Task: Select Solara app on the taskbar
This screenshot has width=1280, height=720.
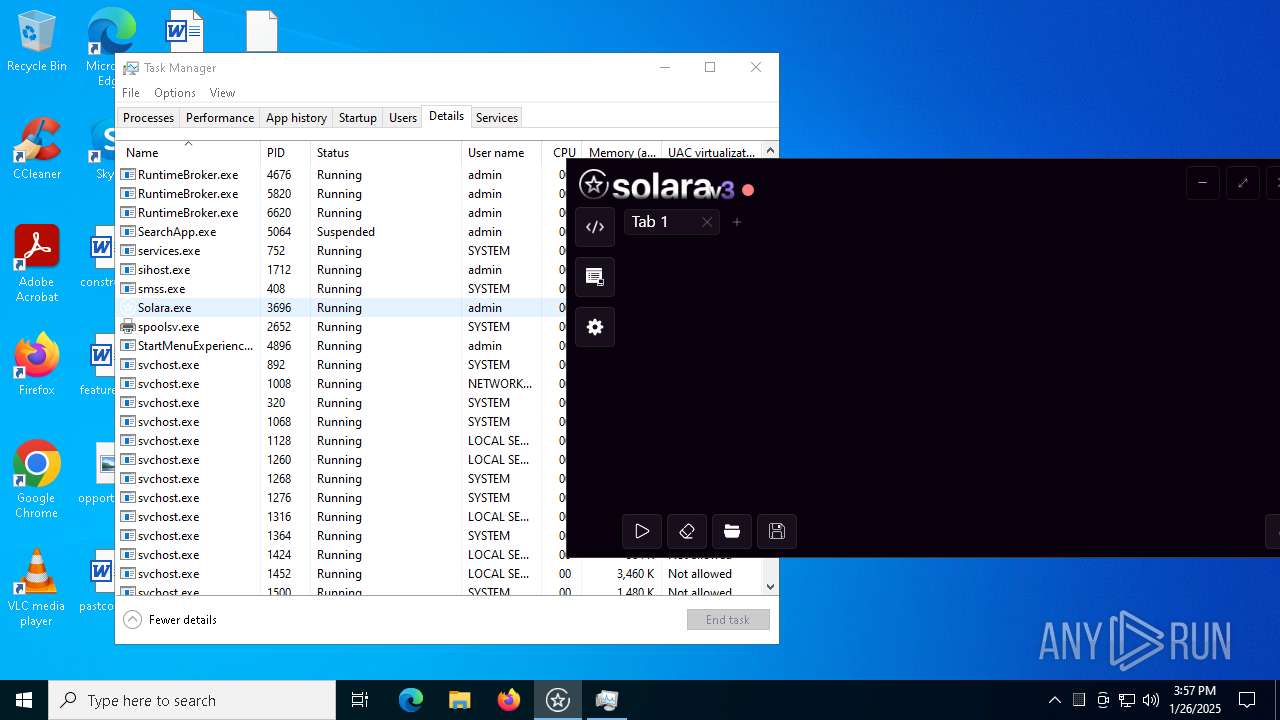Action: tap(558, 700)
